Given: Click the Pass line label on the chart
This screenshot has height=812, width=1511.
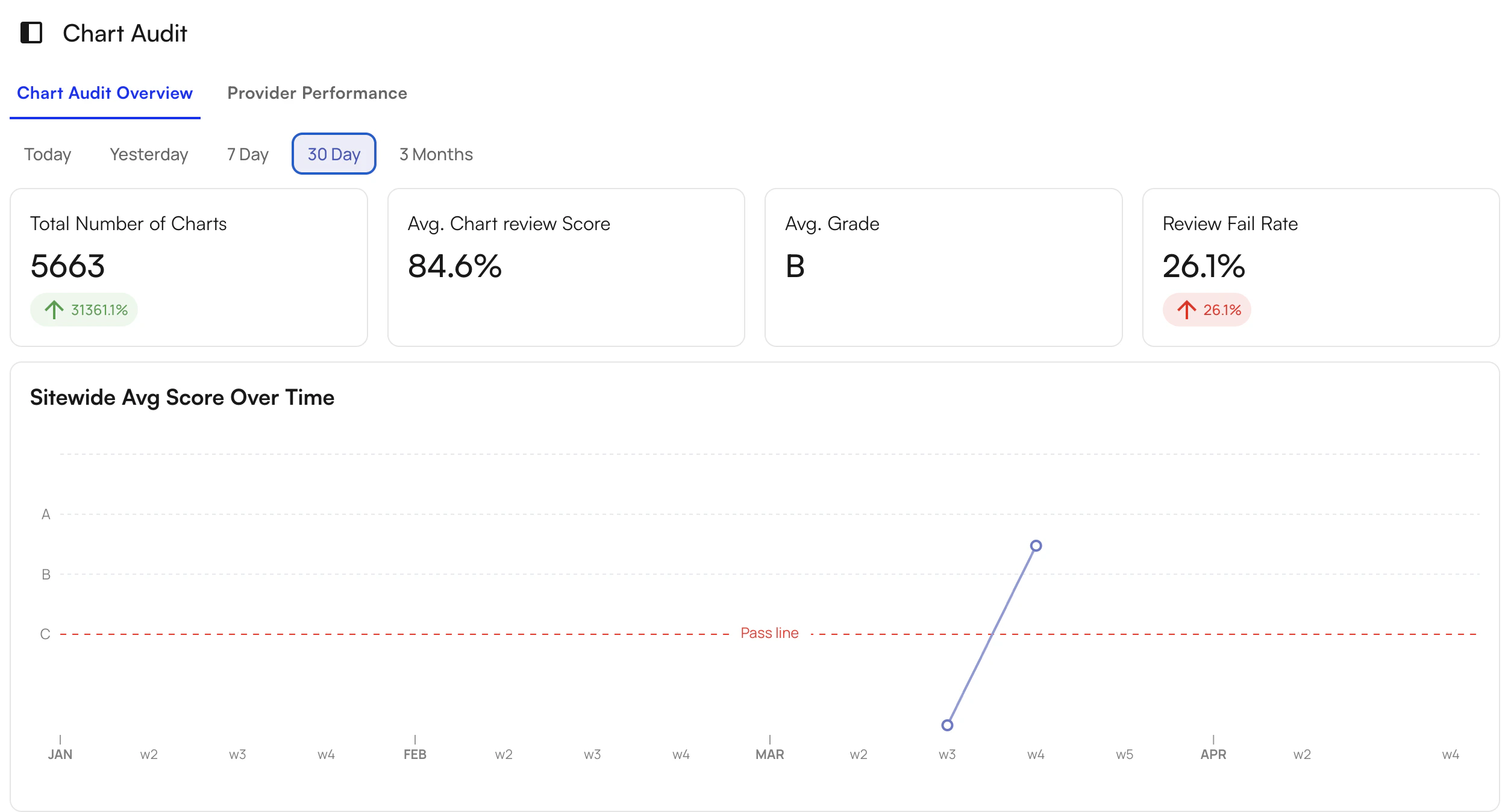Looking at the screenshot, I should [x=770, y=632].
